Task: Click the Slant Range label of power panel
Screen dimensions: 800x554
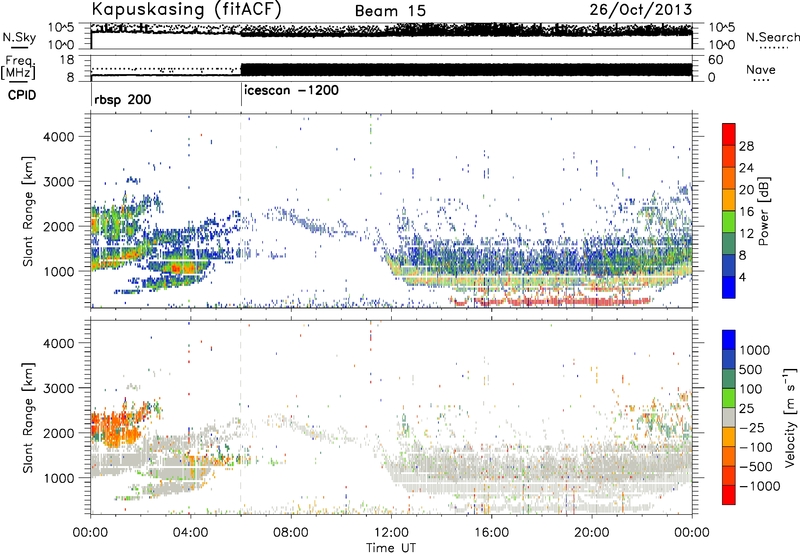Action: [x=28, y=211]
